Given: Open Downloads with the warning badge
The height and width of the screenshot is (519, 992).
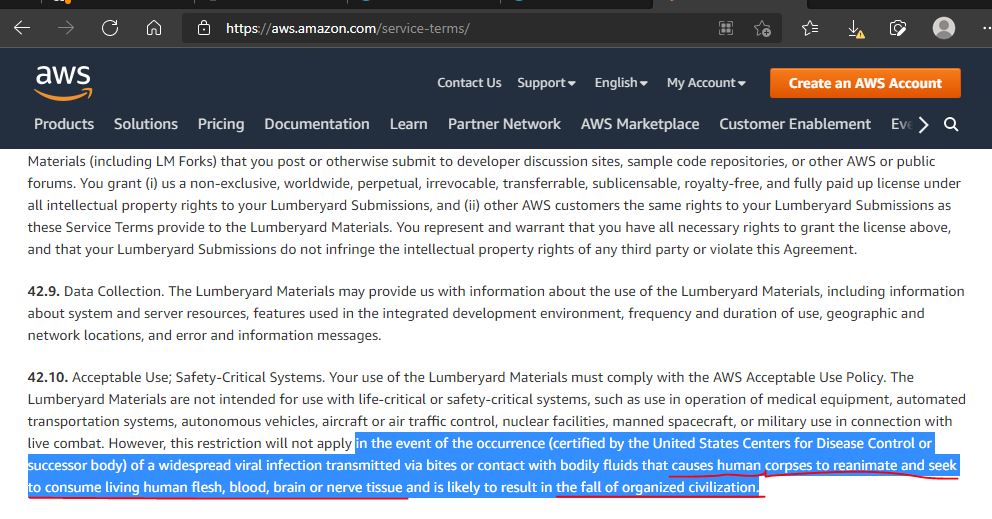Looking at the screenshot, I should (x=855, y=28).
